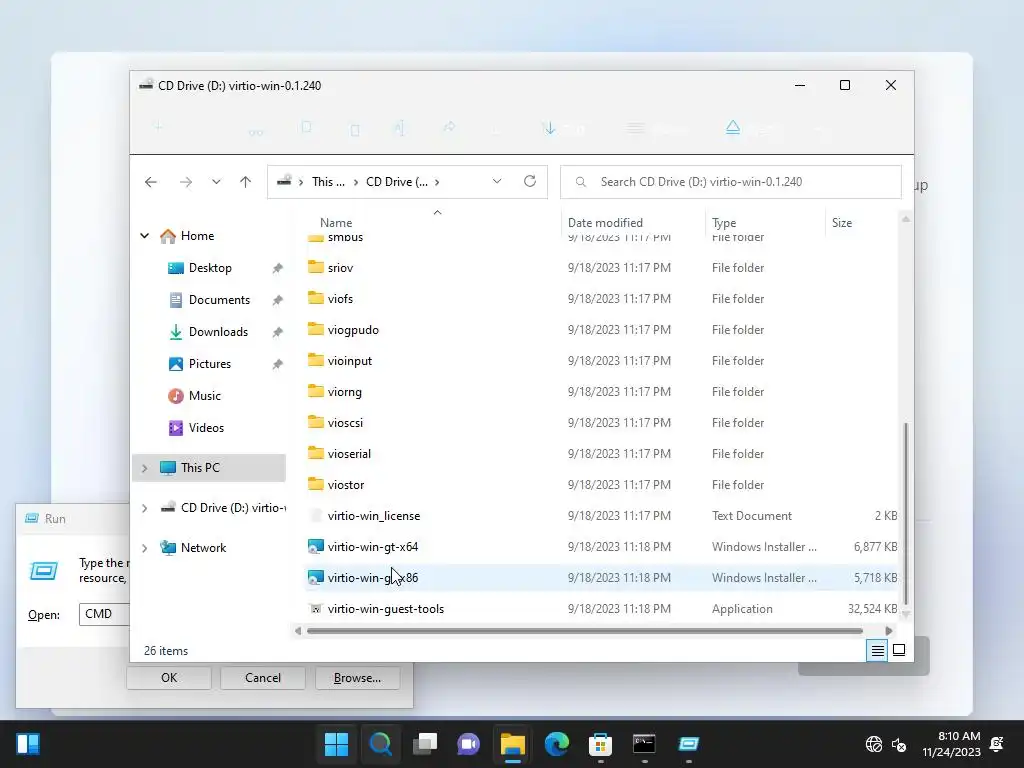This screenshot has width=1024, height=768.
Task: Open the recent locations chevron
Action: 216,182
